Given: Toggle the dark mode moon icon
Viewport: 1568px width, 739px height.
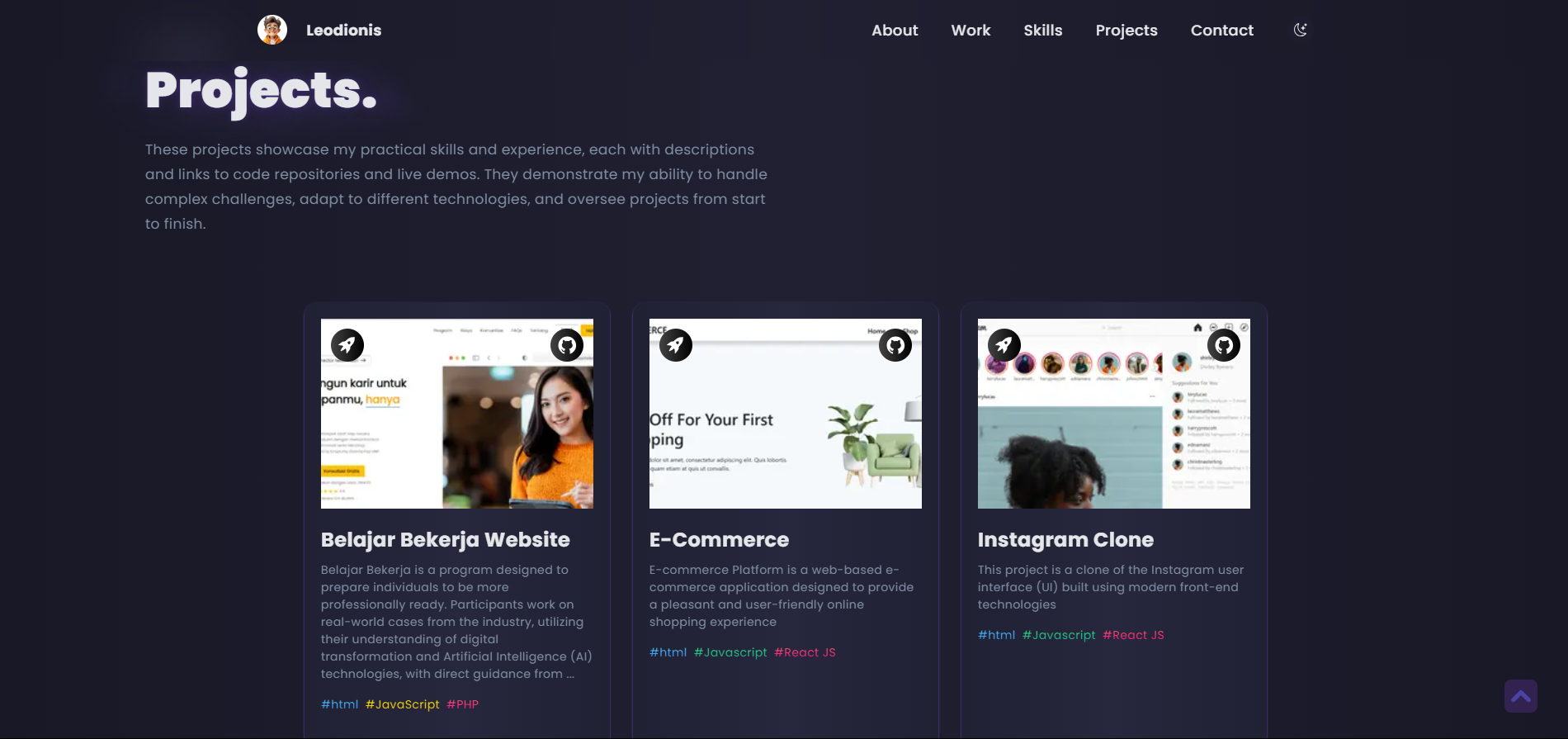Looking at the screenshot, I should (1300, 30).
